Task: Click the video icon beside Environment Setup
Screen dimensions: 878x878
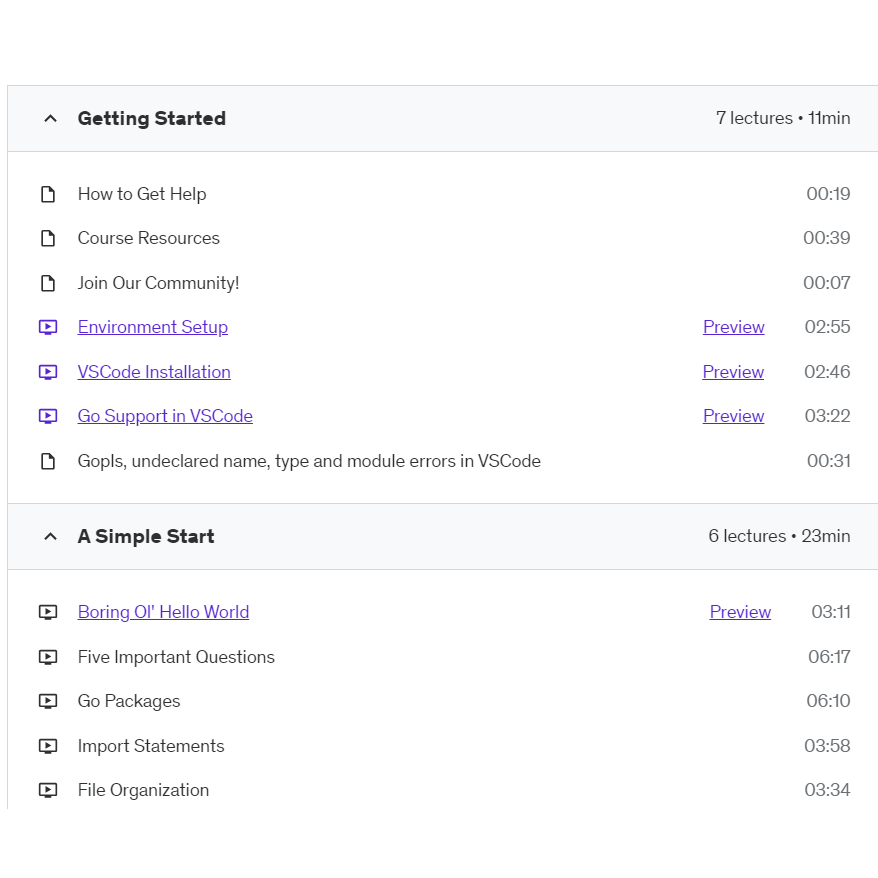Action: (48, 327)
